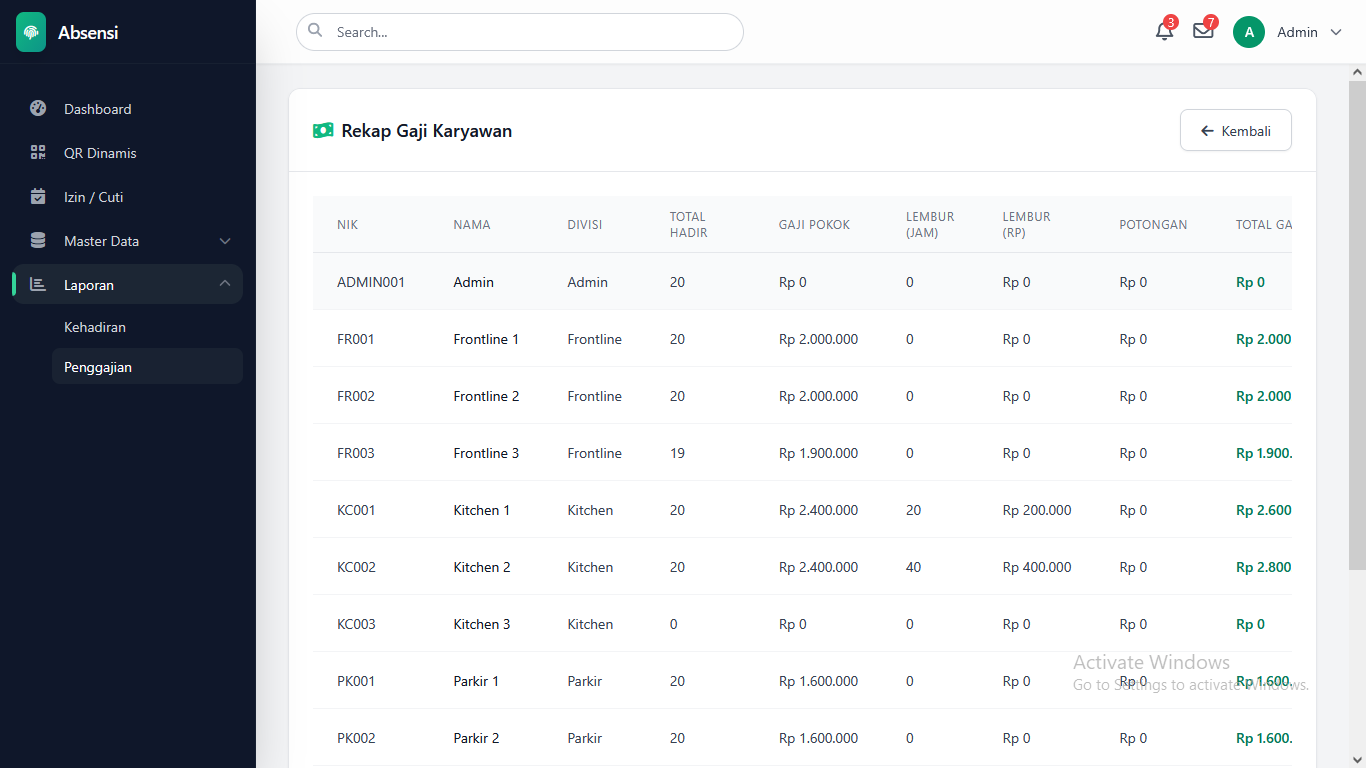Viewport: 1366px width, 768px height.
Task: Click the Search input field
Action: coord(530,32)
